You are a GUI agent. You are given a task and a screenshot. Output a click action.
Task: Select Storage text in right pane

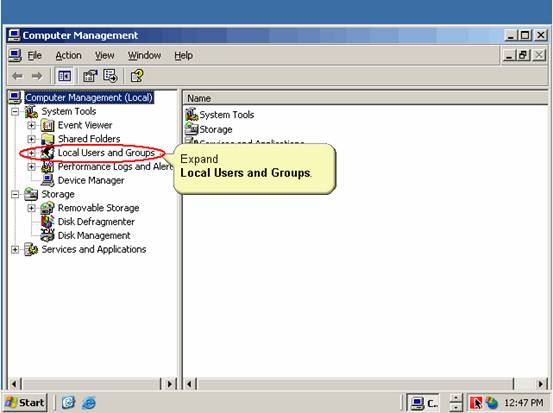(216, 129)
